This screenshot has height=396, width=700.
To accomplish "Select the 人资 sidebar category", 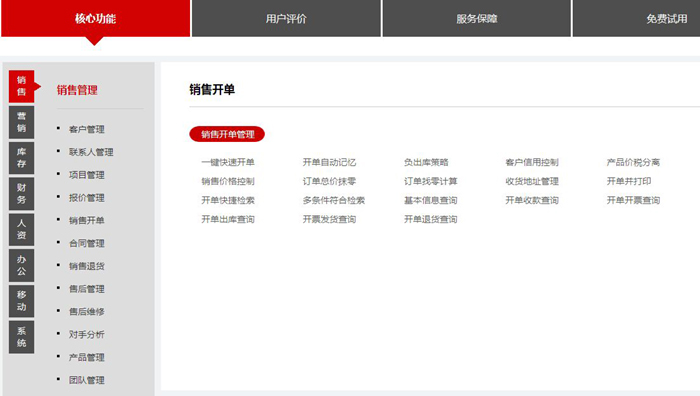I will 21,229.
